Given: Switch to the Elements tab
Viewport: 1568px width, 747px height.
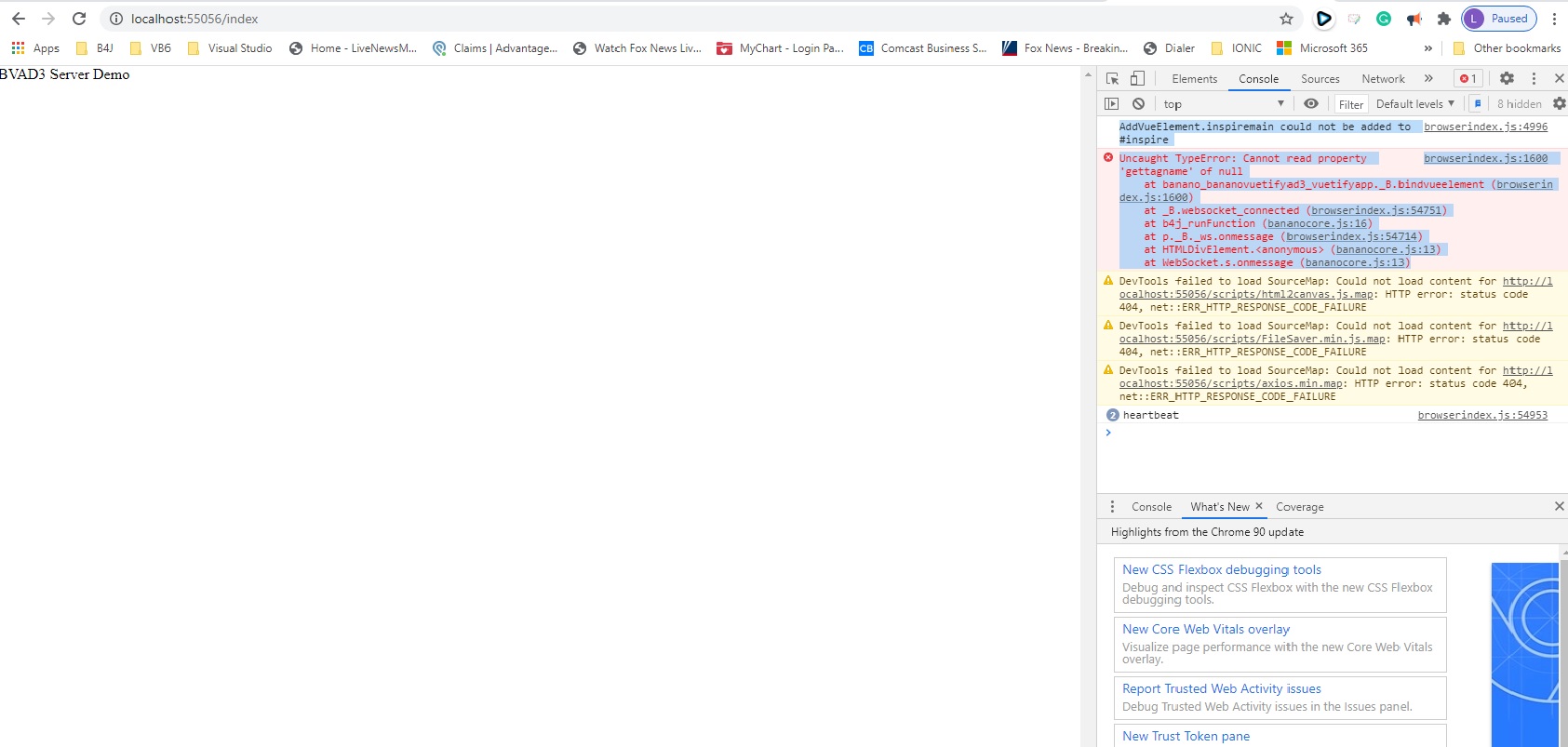Looking at the screenshot, I should [x=1194, y=79].
